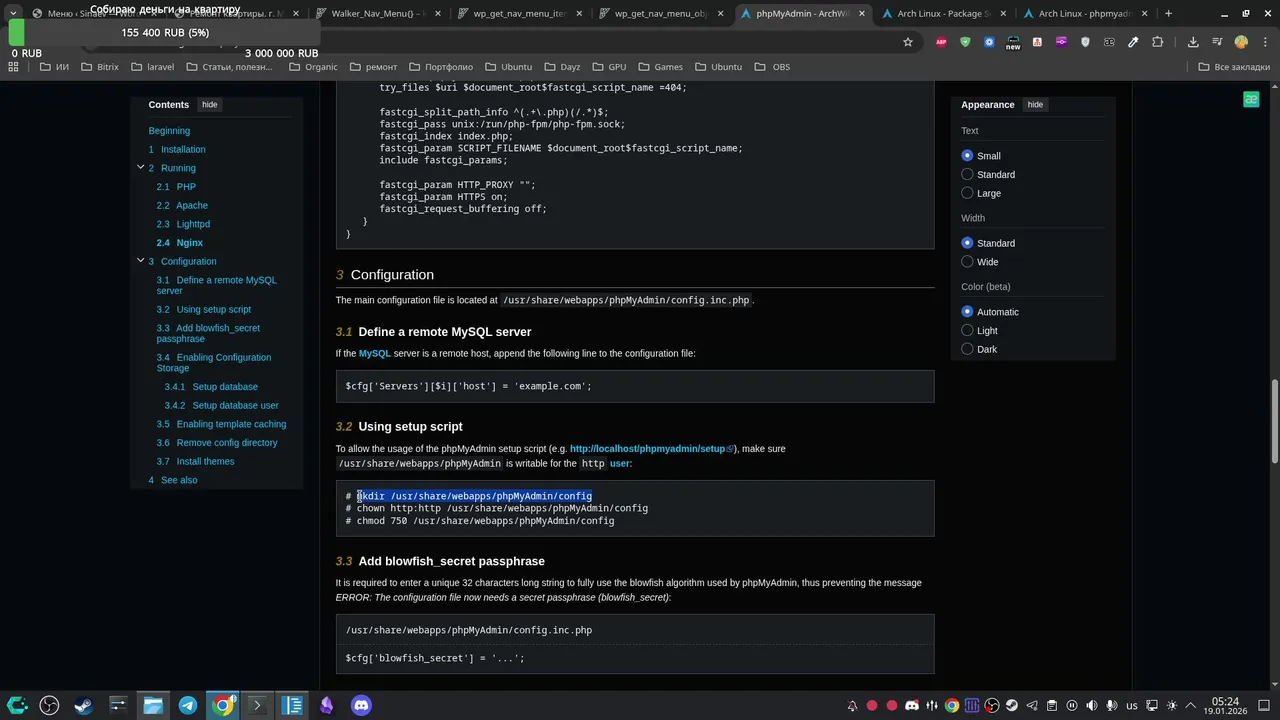Viewport: 1280px width, 720px height.
Task: Click the microphone tray icon
Action: (x=1112, y=706)
